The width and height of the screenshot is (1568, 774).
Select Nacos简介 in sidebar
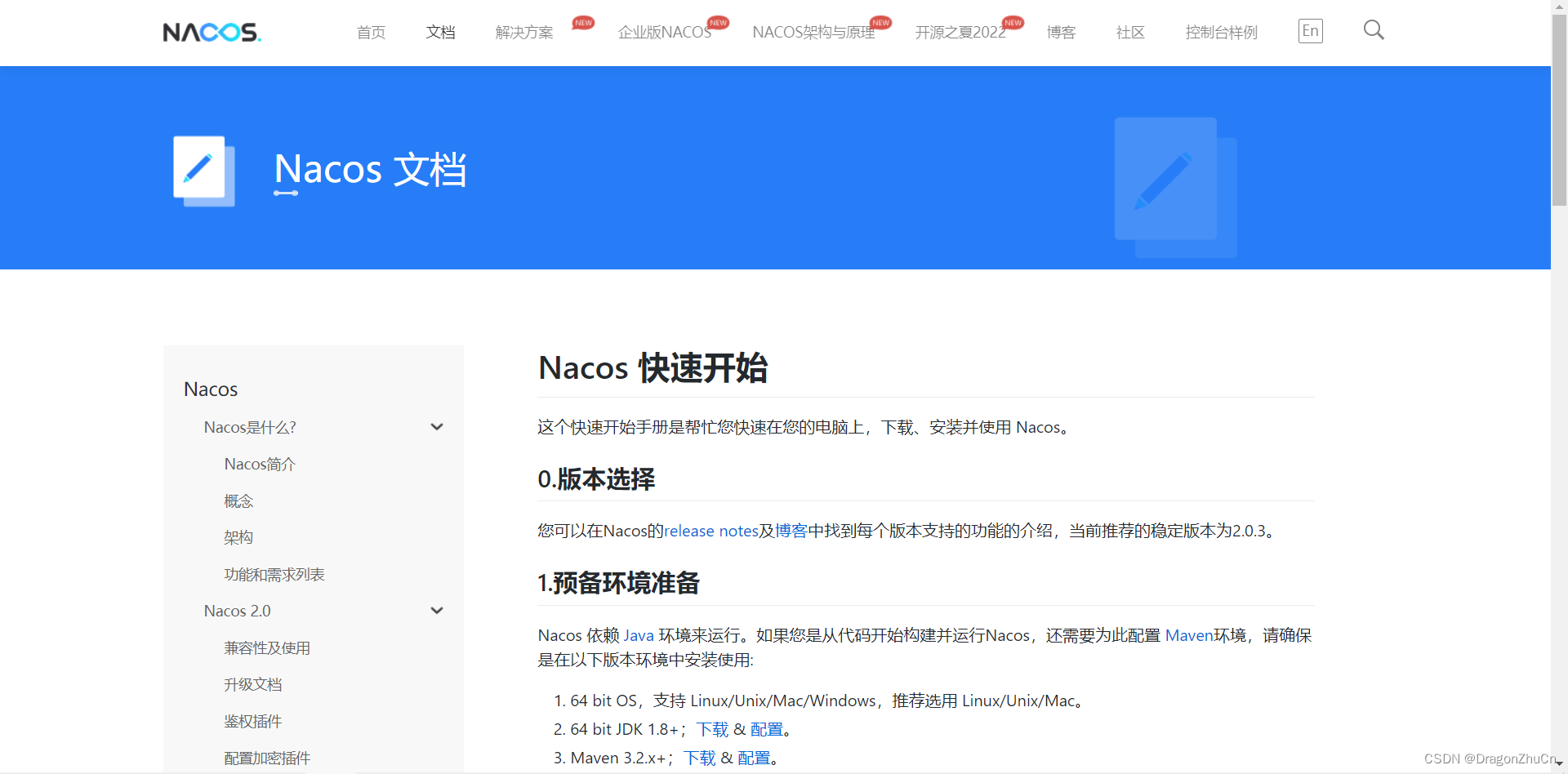(260, 464)
